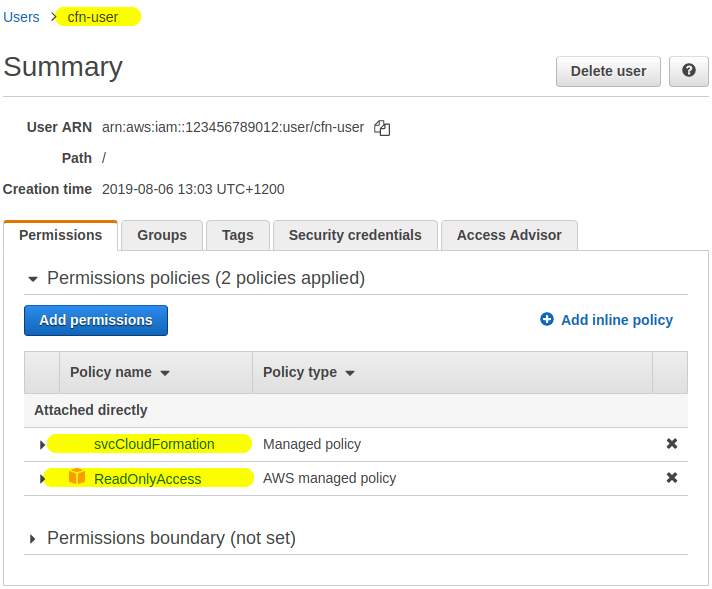Go back to Users breadcrumb link
Image resolution: width=712 pixels, height=589 pixels.
point(21,17)
